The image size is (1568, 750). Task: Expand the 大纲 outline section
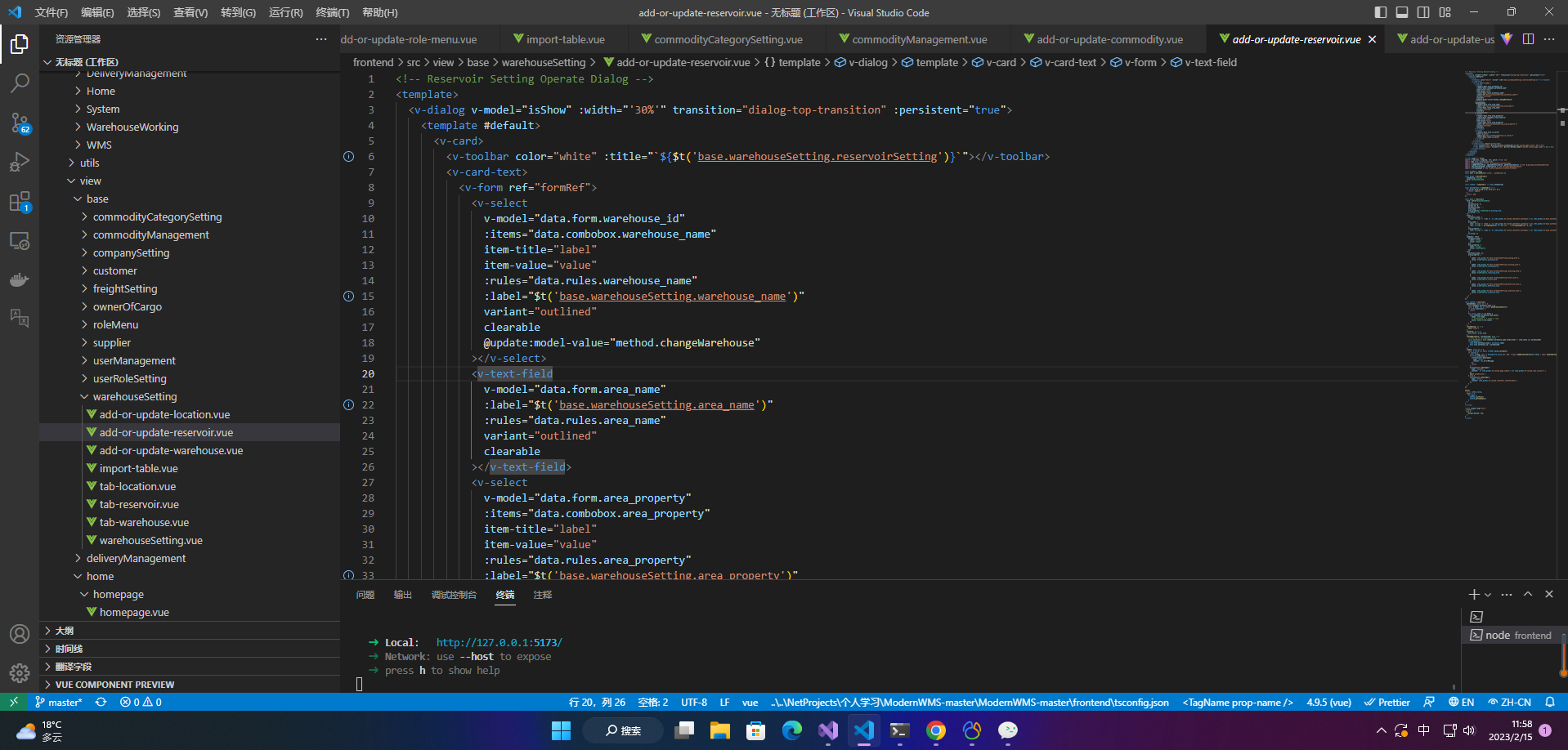(x=190, y=631)
